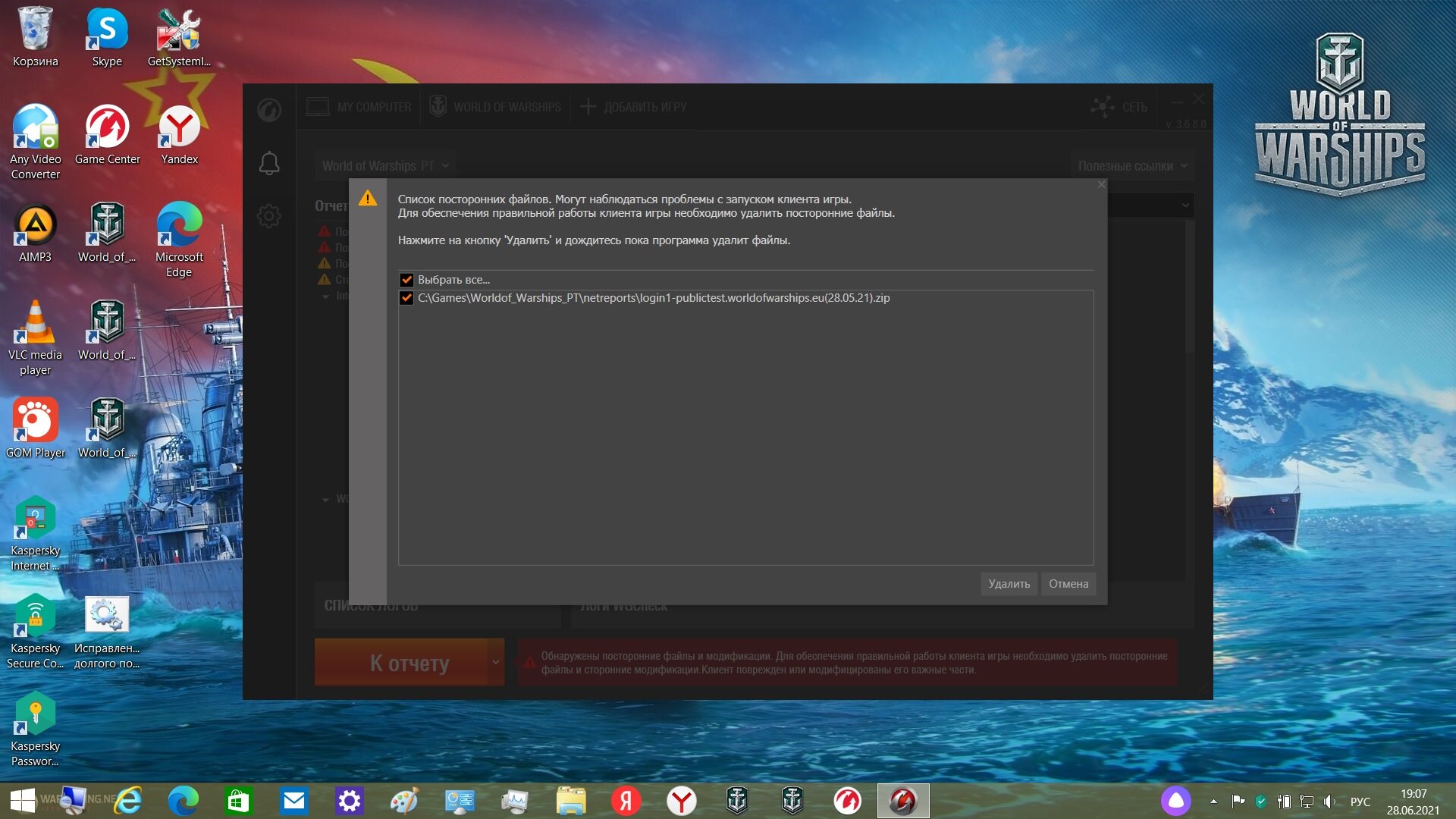Click the 'ДОБАВИТЬ ИГРУ' tab

click(x=634, y=107)
